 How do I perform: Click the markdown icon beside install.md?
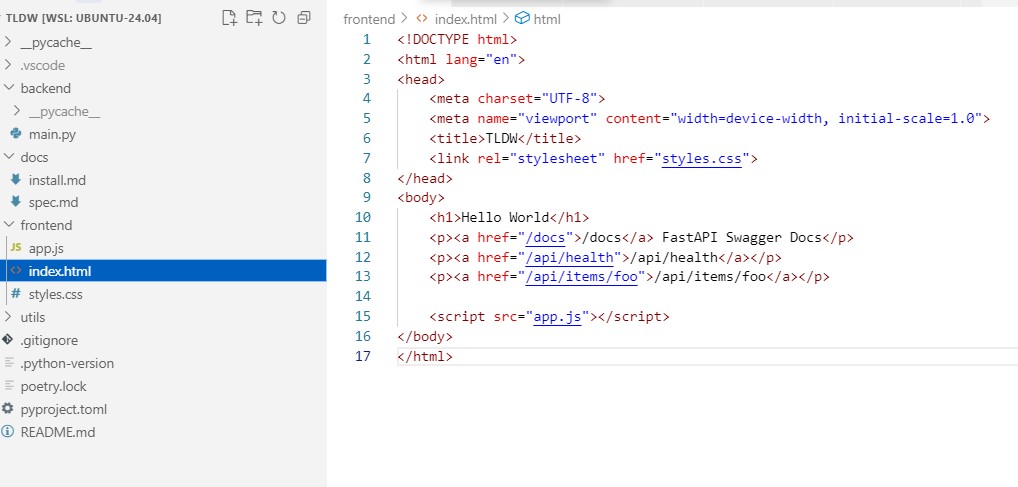16,179
